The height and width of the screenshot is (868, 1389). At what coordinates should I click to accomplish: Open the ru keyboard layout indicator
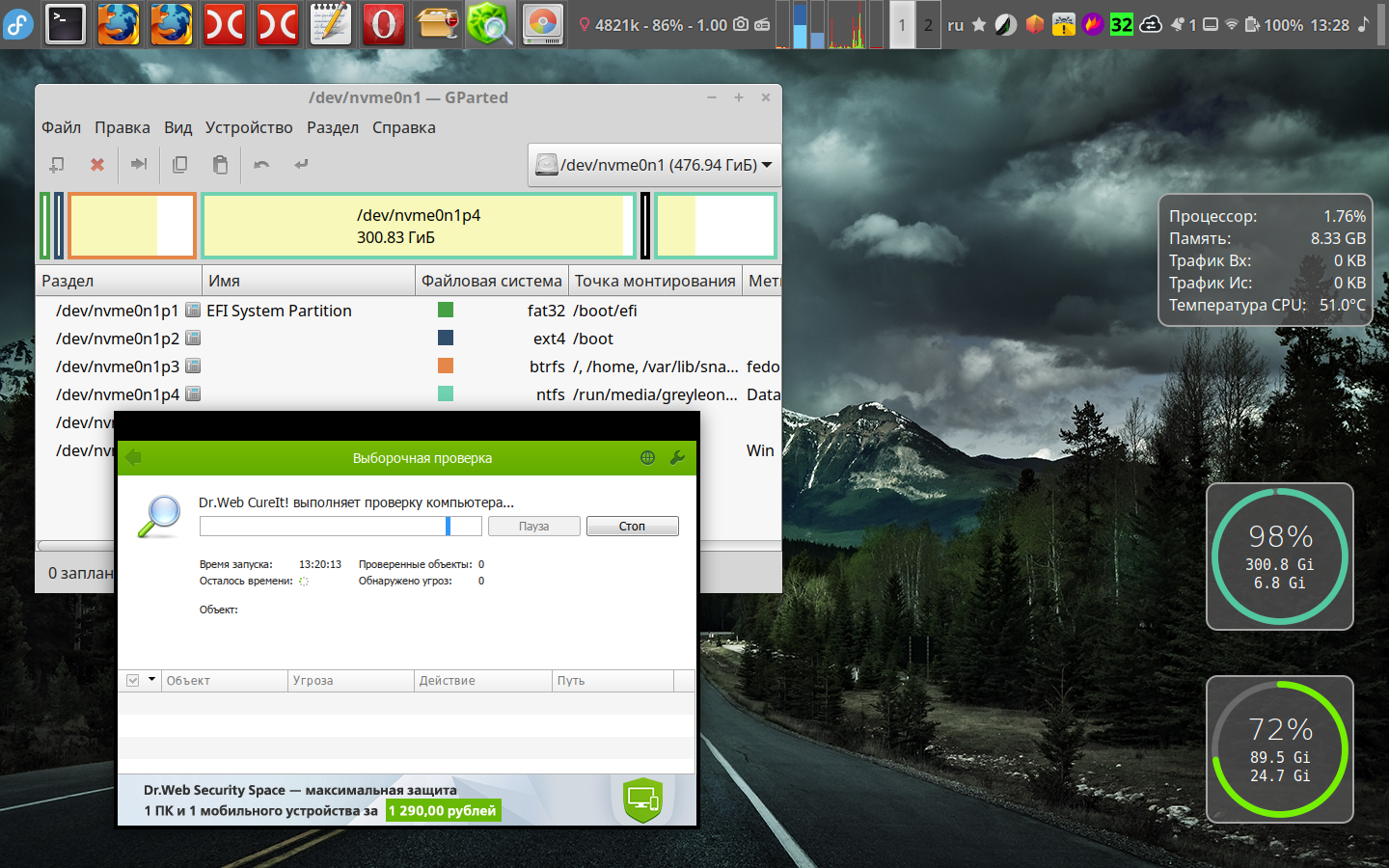[x=955, y=25]
